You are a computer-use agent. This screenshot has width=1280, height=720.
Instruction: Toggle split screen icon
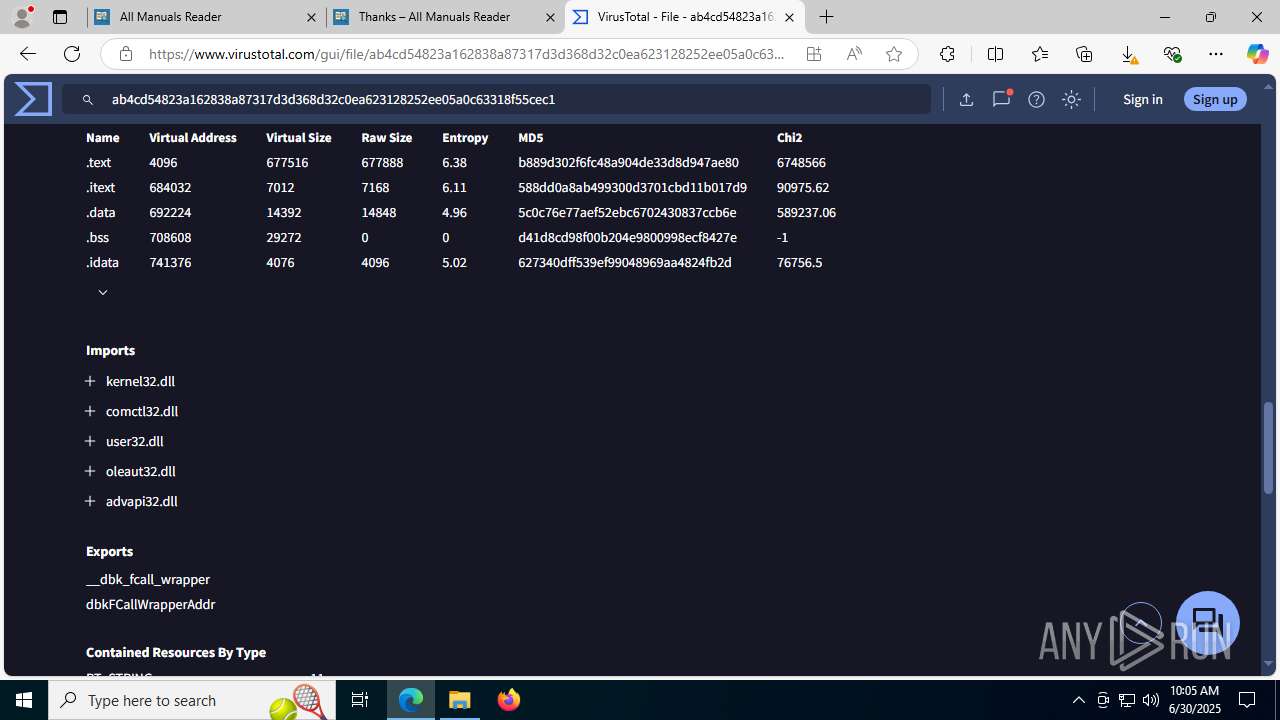(995, 54)
